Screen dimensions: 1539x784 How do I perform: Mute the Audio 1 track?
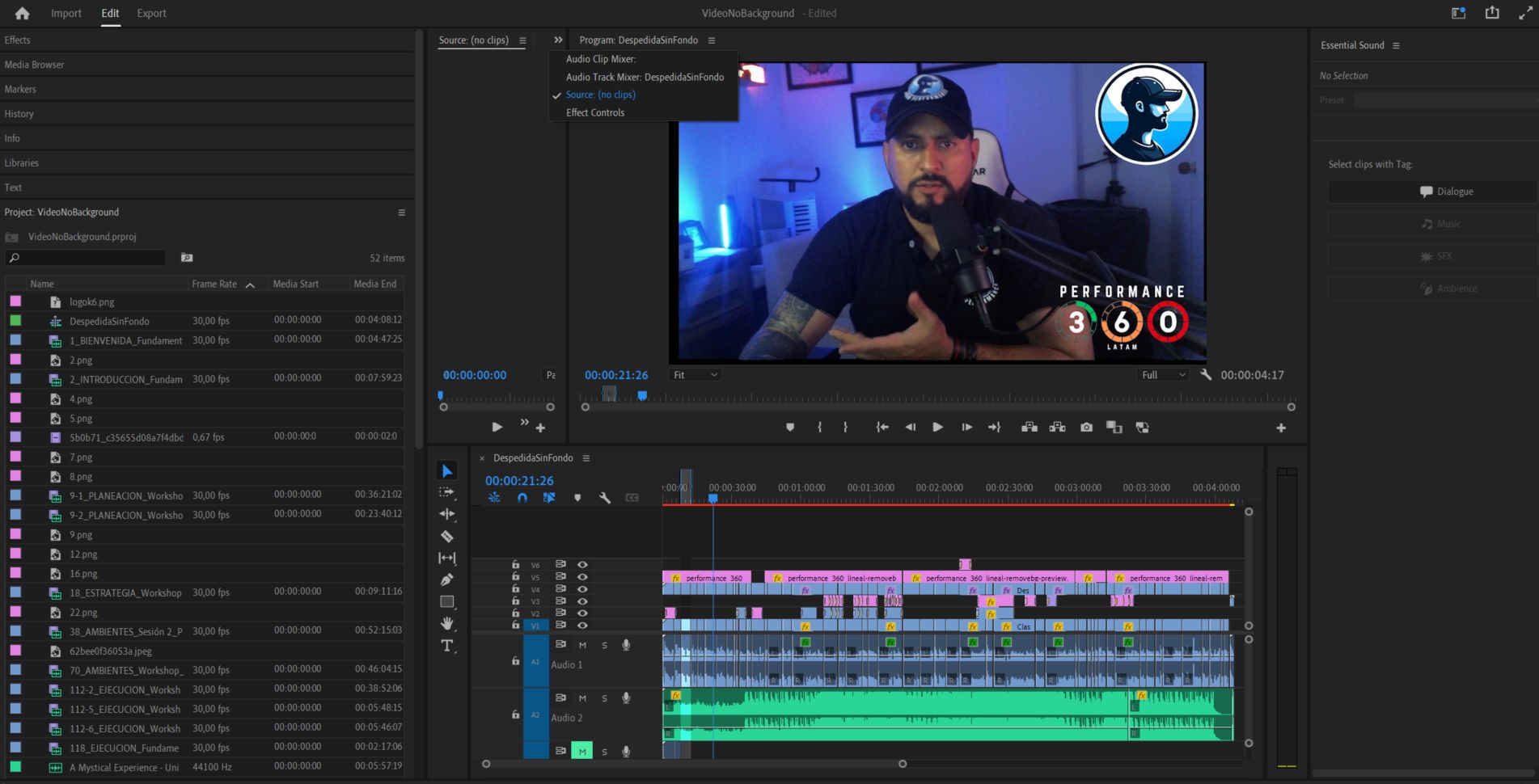582,645
